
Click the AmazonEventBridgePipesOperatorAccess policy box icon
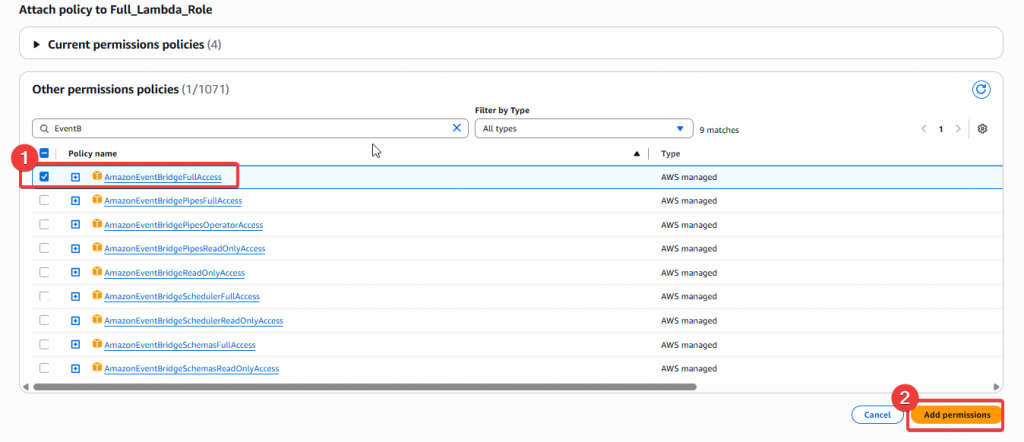point(97,224)
